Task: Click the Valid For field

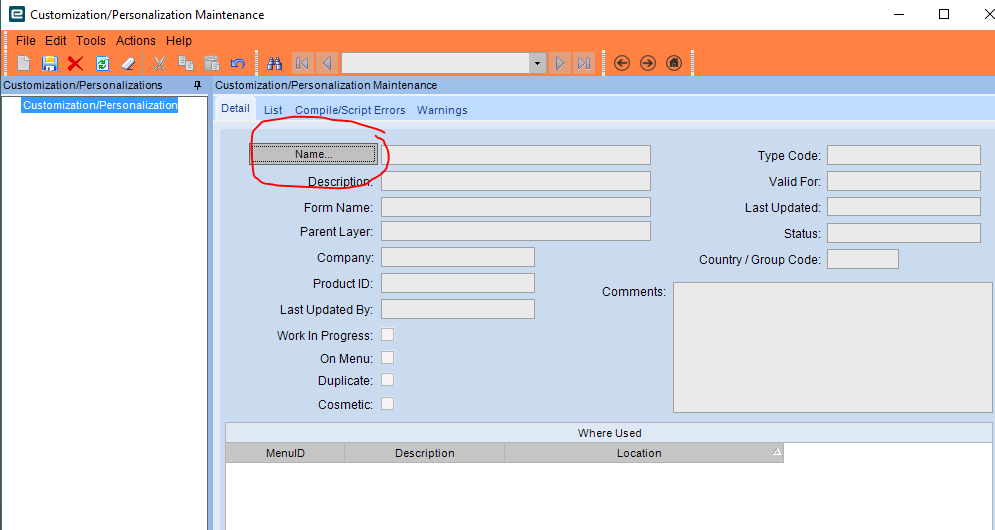Action: click(x=904, y=181)
